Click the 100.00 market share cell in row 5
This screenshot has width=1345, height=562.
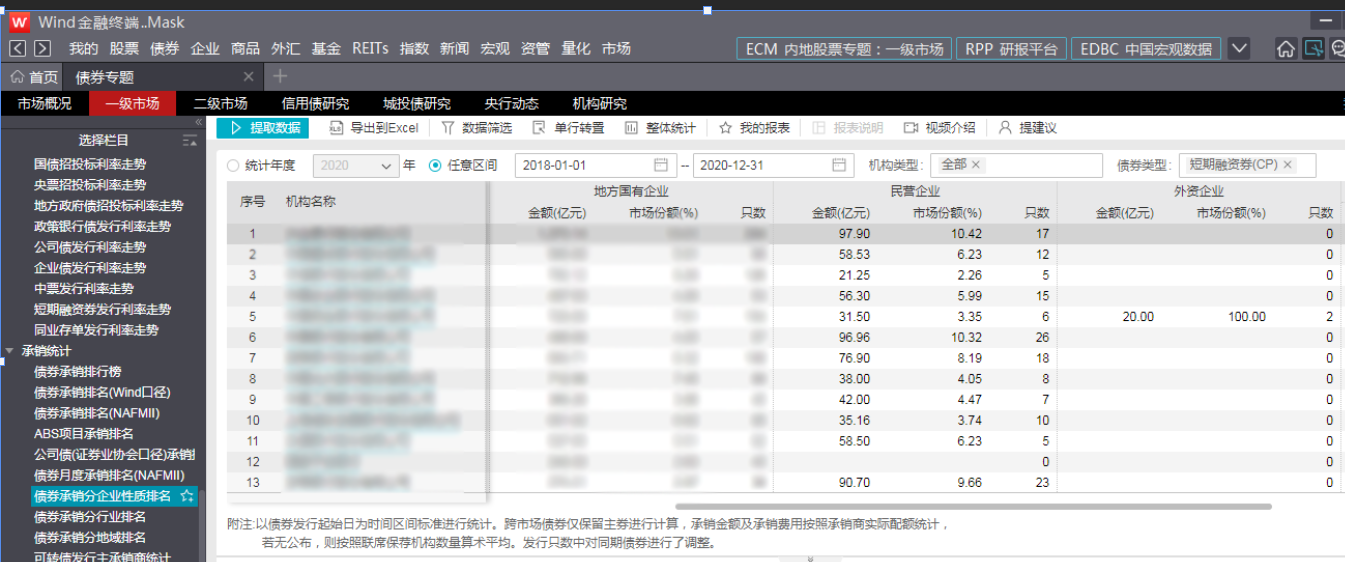[1247, 317]
